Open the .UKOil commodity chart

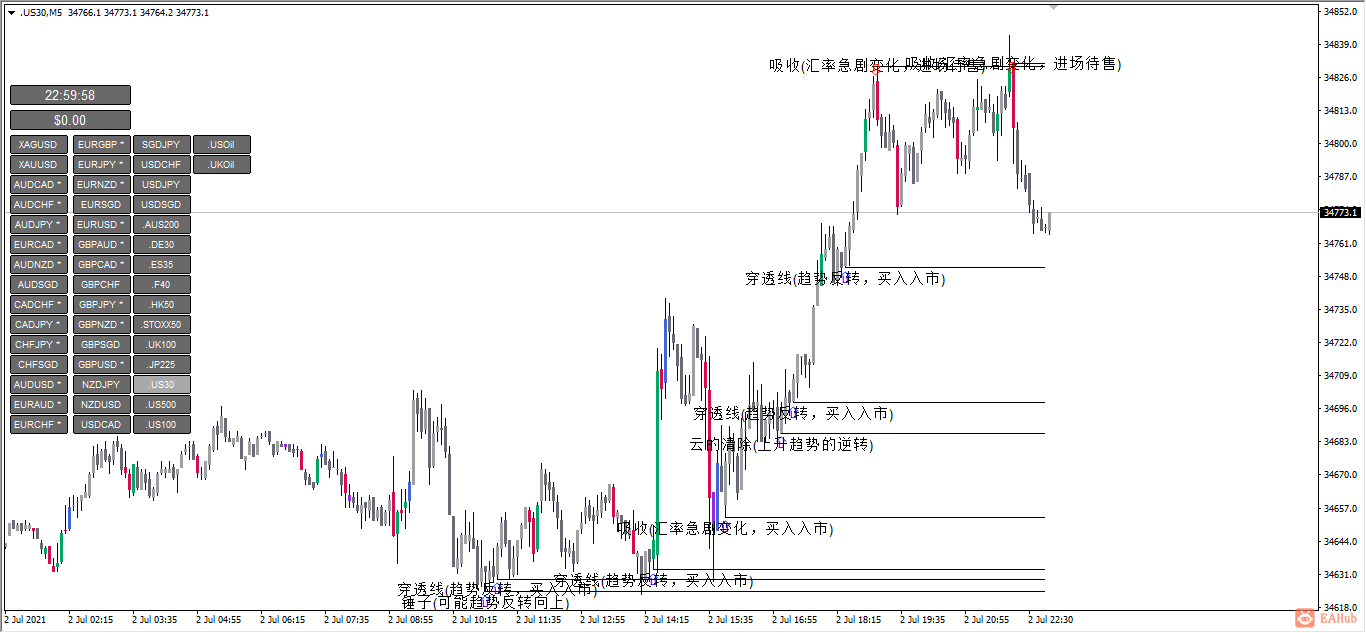[221, 165]
